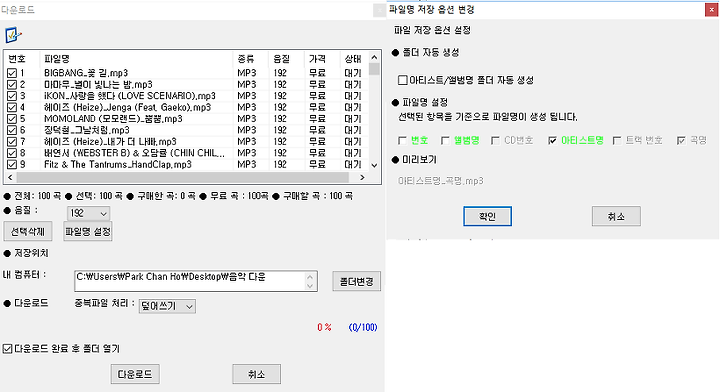
Task: Open the duplicate file handling dropdown
Action: tap(167, 306)
